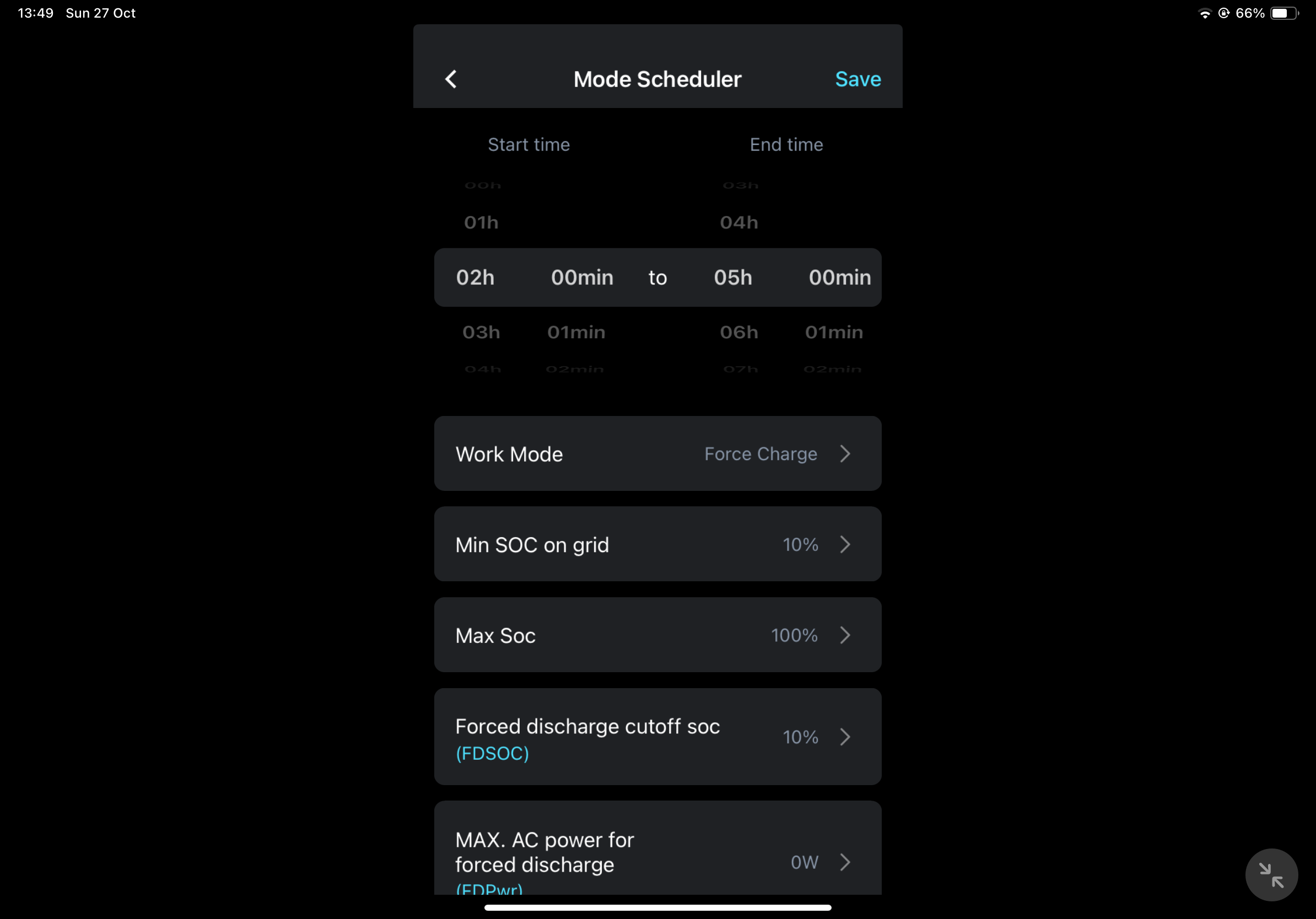Select 01min in the end minute picker
The image size is (1316, 919).
coord(833,332)
